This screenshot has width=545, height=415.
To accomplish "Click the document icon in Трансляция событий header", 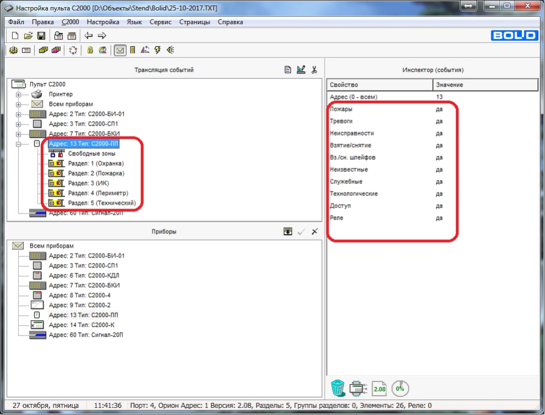I will tap(288, 70).
